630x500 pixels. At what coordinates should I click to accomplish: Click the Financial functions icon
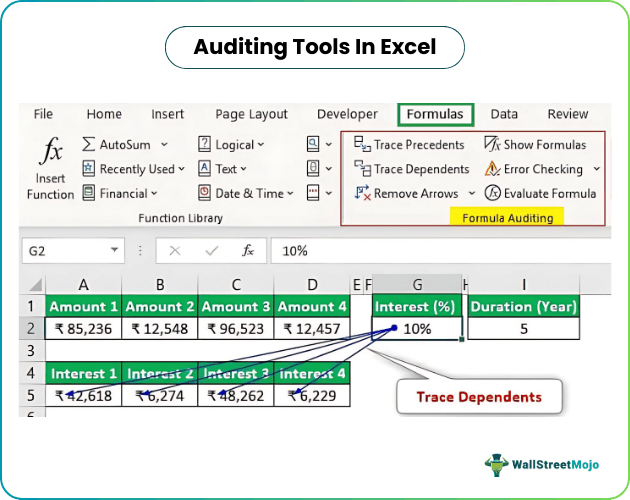88,193
